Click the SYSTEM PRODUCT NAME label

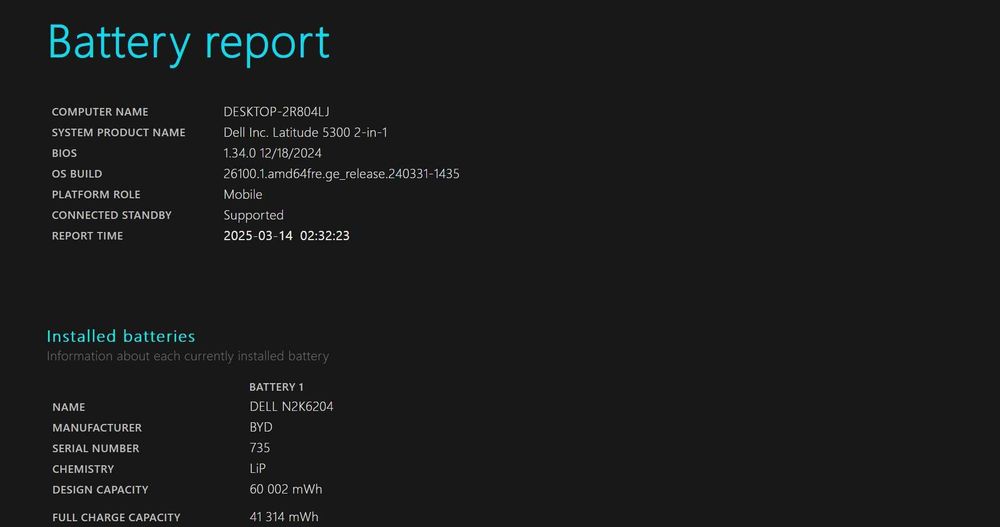coord(118,133)
